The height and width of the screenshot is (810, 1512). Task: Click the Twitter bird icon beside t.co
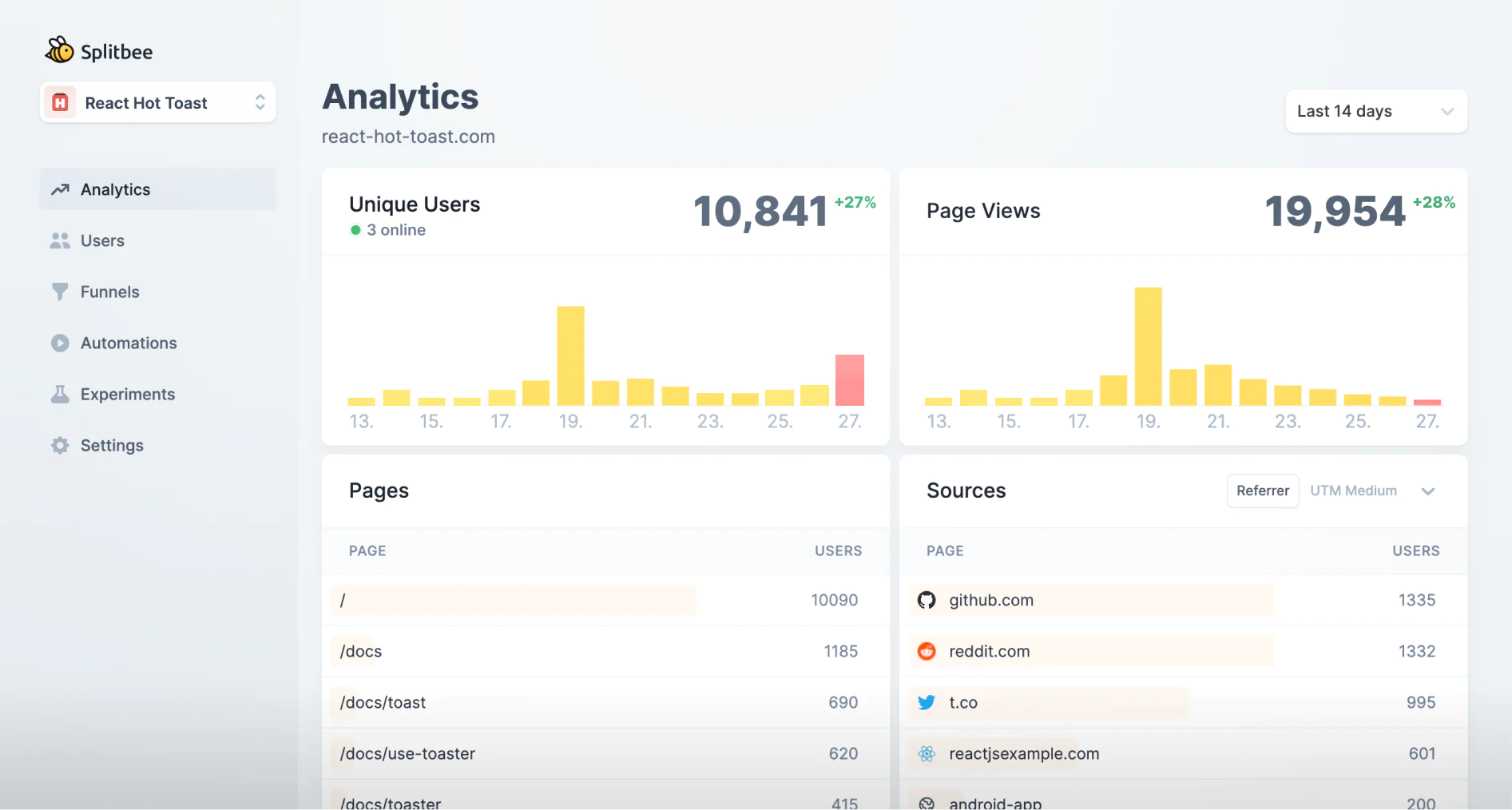(x=927, y=702)
